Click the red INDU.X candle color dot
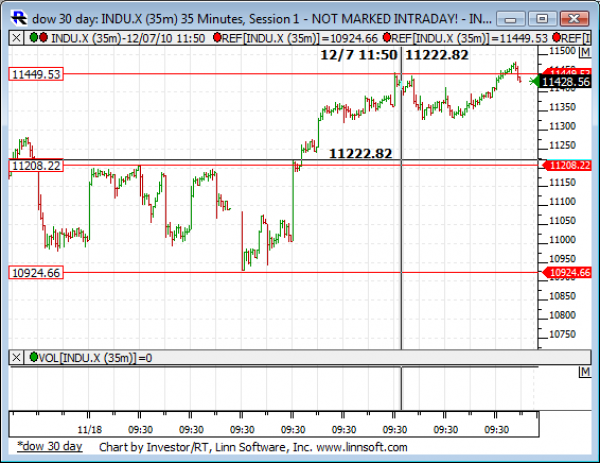This screenshot has height=463, width=600. (x=43, y=37)
